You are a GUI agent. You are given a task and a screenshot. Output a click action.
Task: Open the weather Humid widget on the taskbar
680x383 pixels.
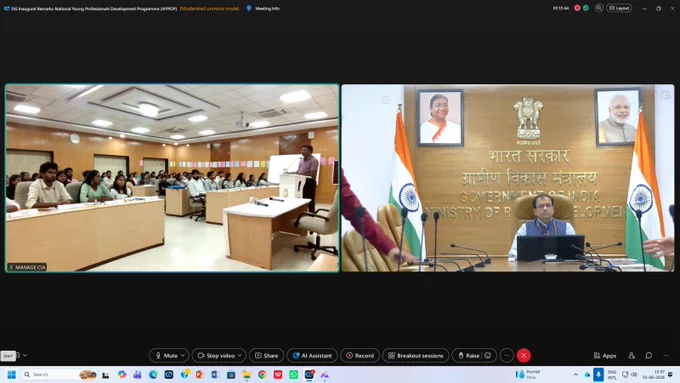tap(528, 374)
